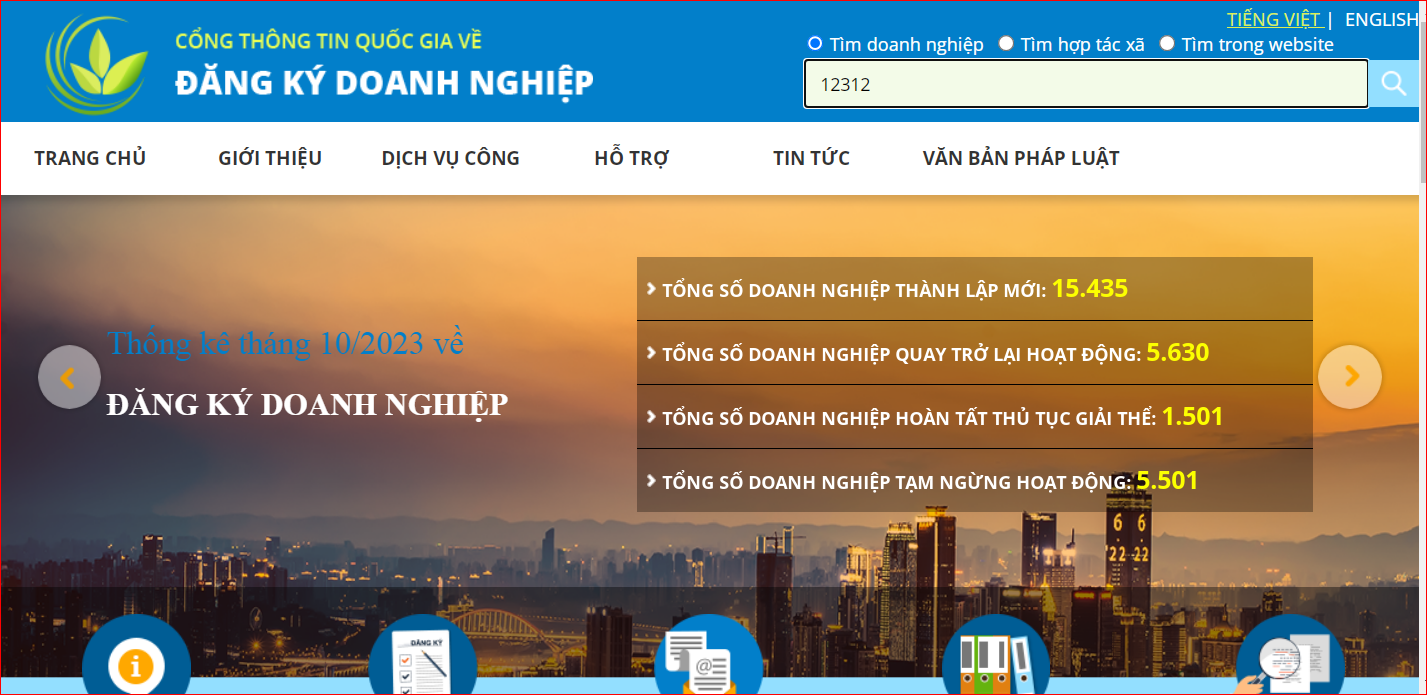Select Tìm hợp tác xã radio option

pyautogui.click(x=1006, y=44)
